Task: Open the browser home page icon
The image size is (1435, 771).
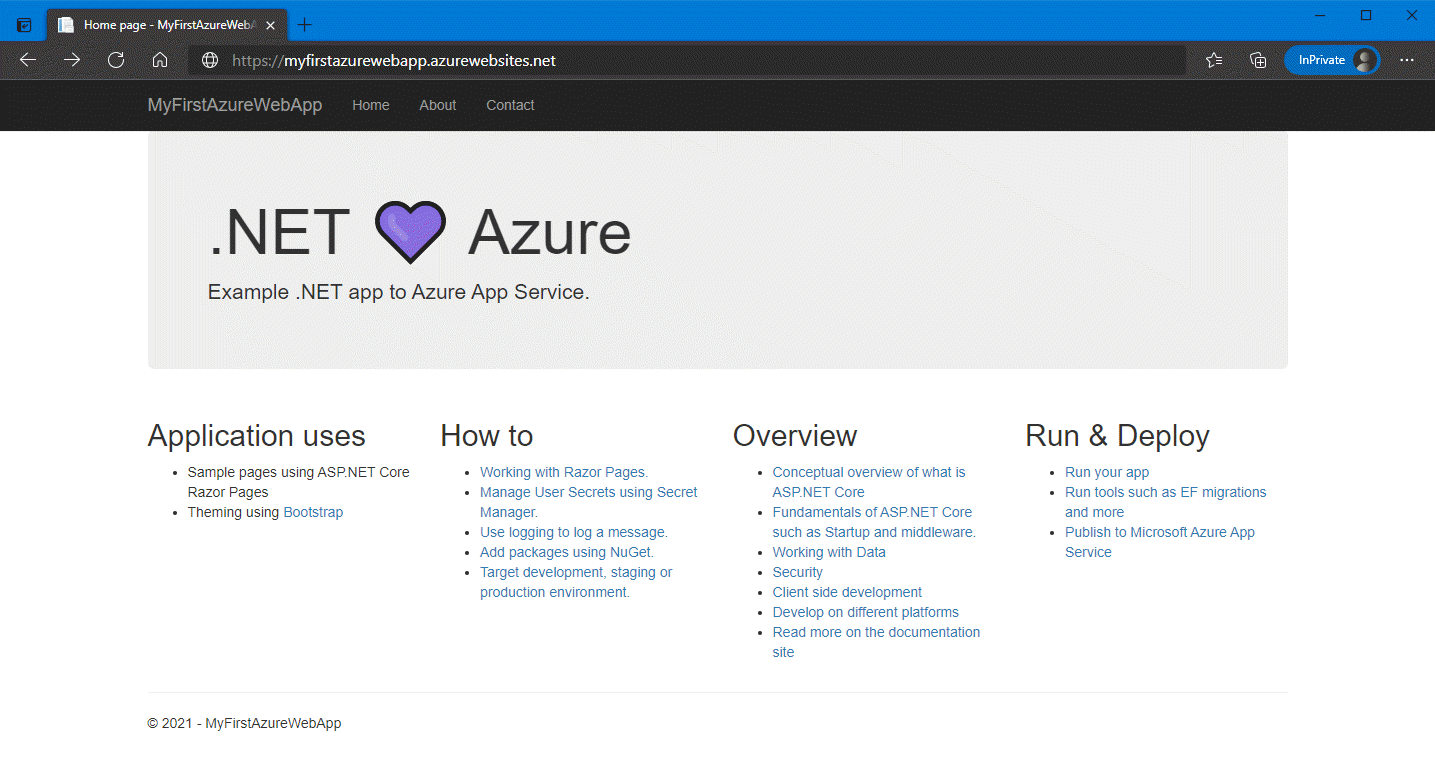Action: (x=160, y=60)
